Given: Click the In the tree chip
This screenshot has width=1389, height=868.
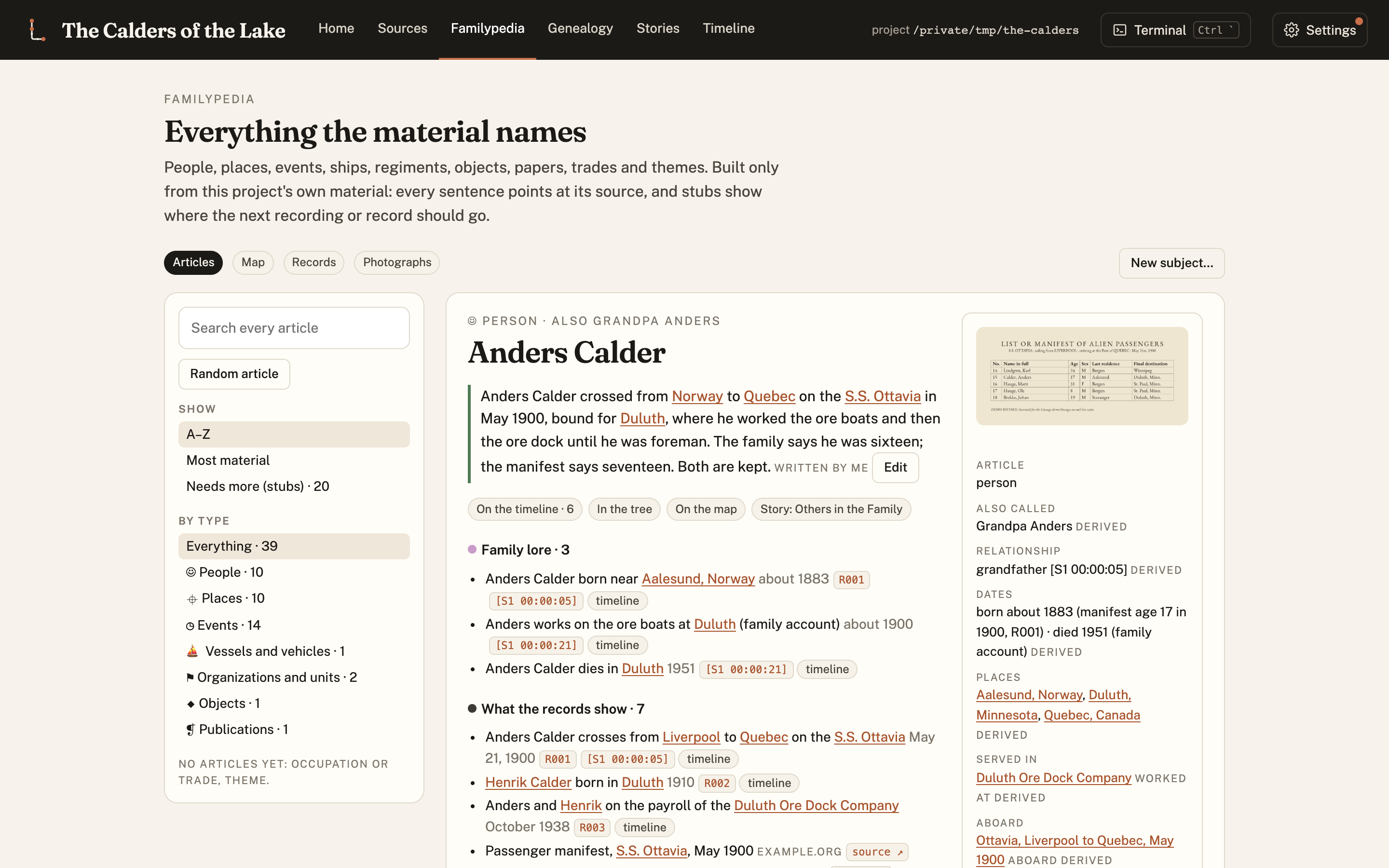Looking at the screenshot, I should (x=624, y=509).
